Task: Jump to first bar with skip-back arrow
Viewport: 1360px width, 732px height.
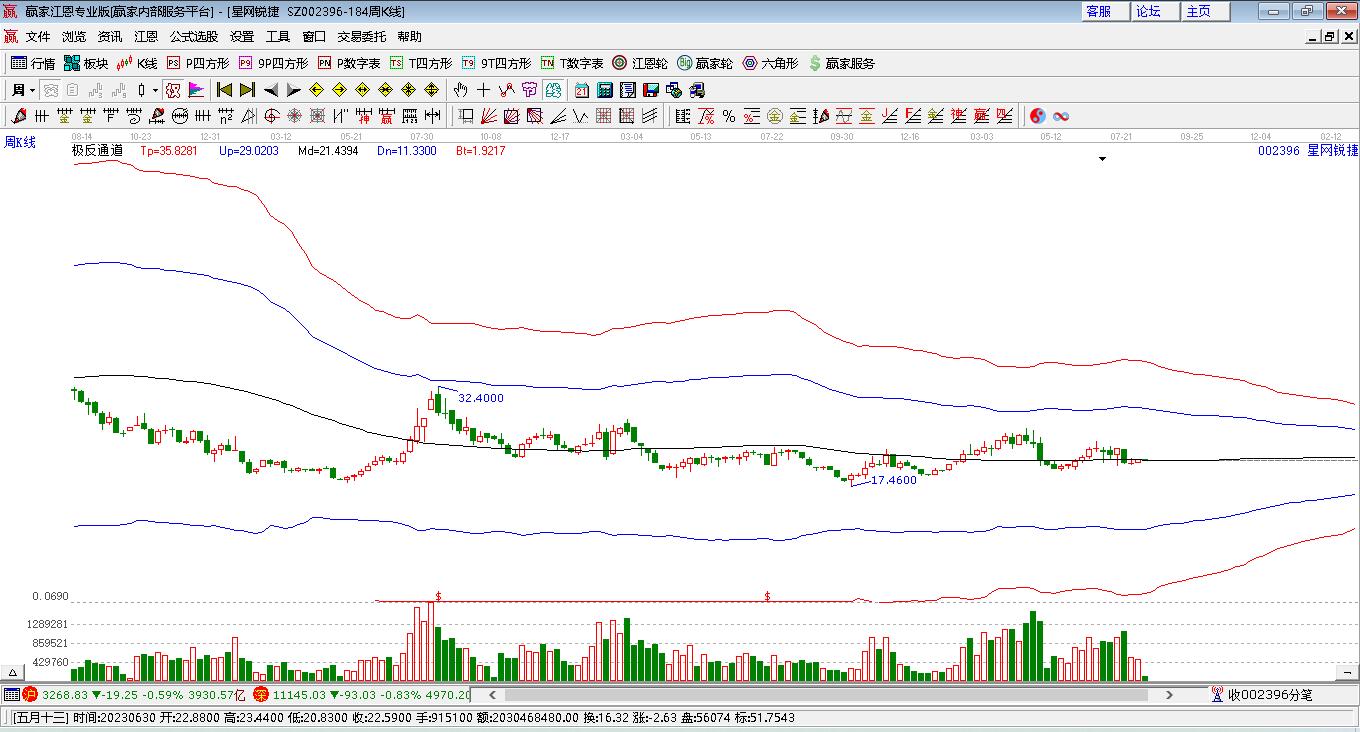Action: click(x=225, y=90)
